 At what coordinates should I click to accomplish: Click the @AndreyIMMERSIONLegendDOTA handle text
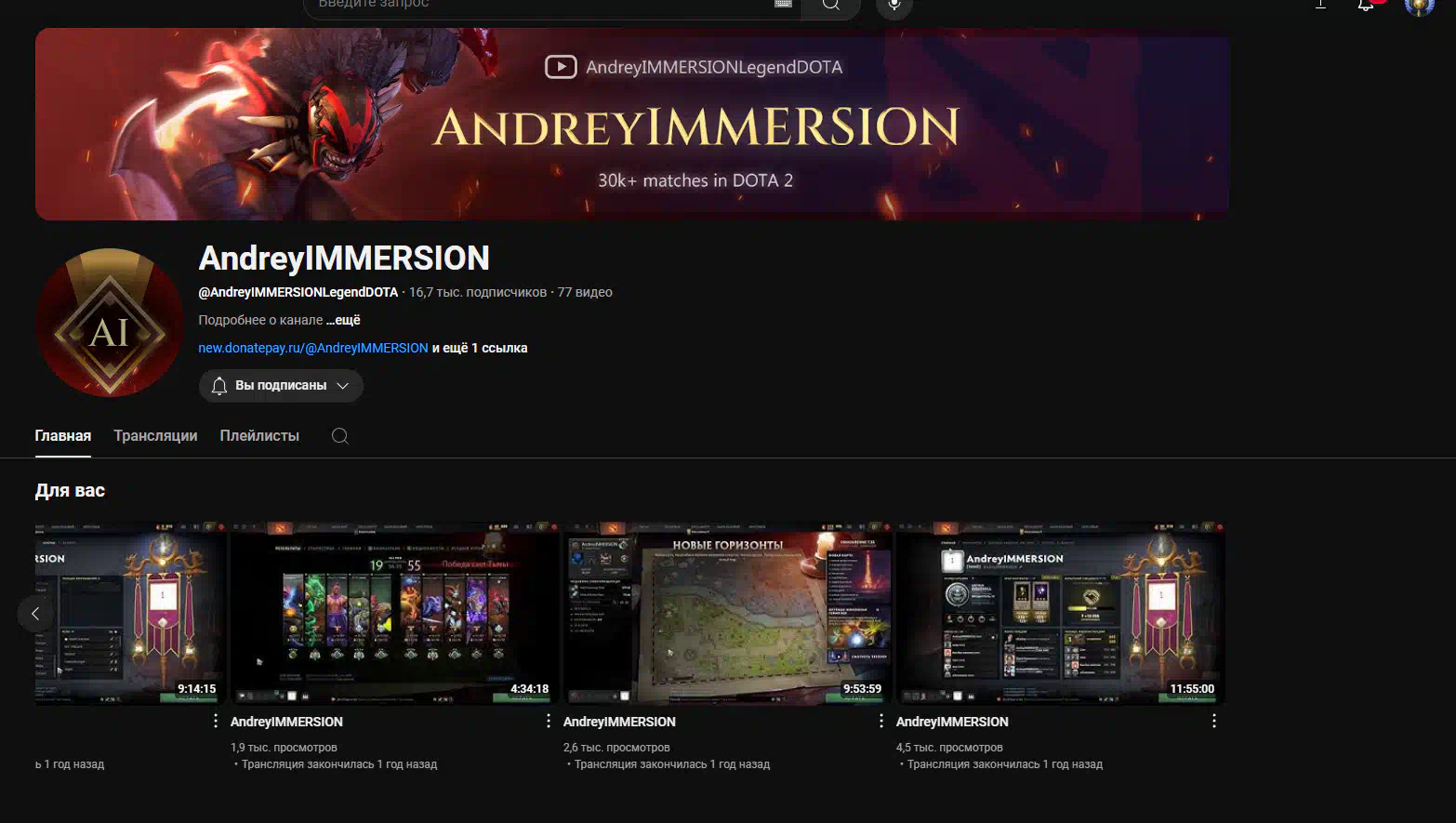click(298, 292)
